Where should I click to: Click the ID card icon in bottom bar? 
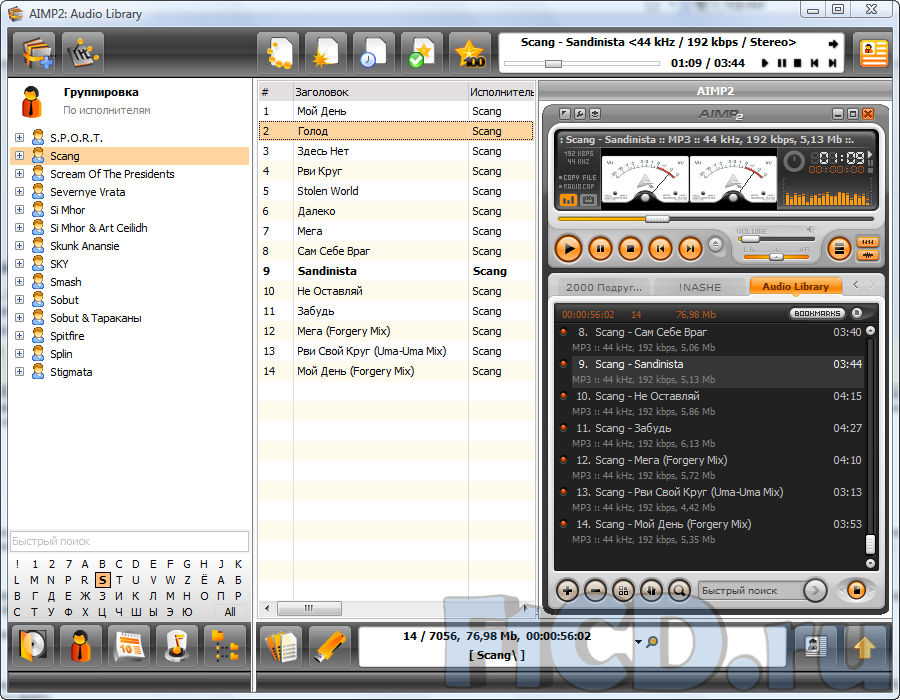tap(816, 647)
